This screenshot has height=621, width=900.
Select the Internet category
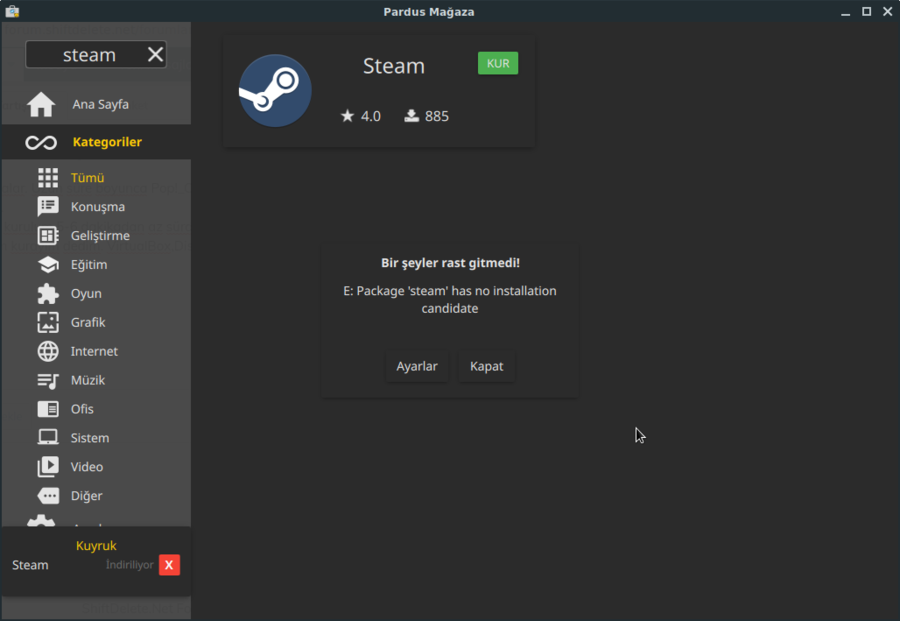[94, 351]
